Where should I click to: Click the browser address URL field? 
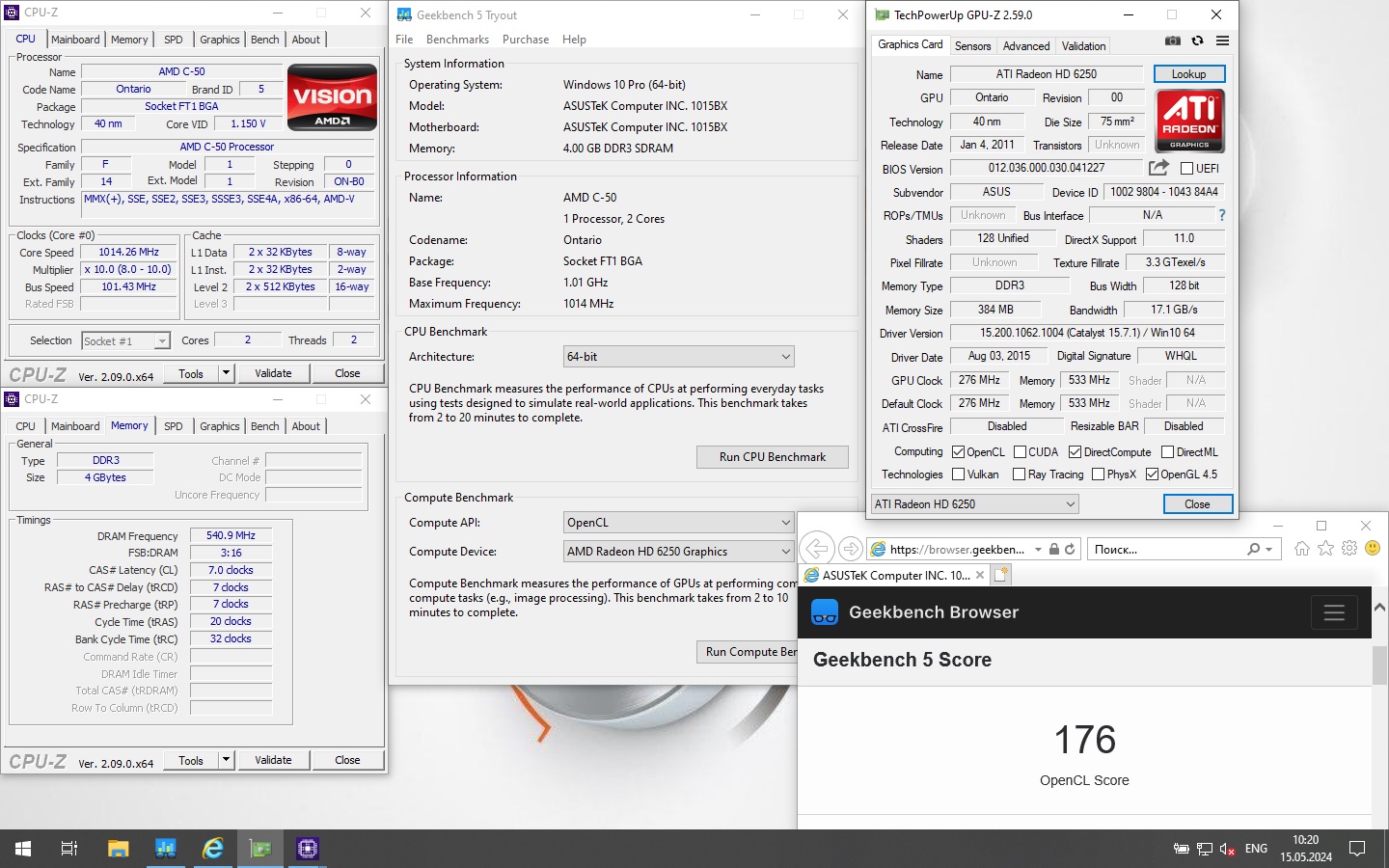tap(957, 550)
